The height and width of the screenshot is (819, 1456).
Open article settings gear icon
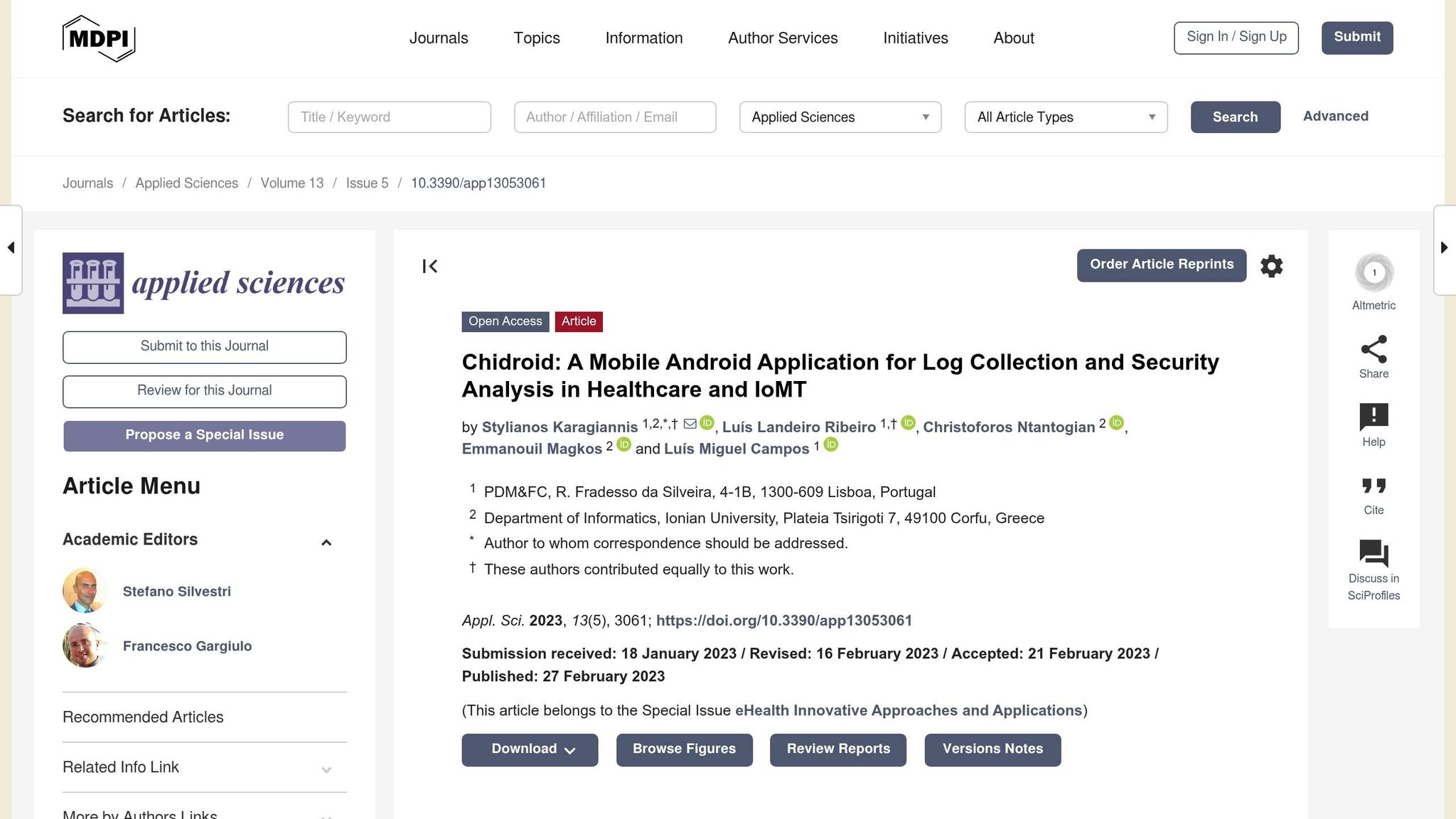1271,266
